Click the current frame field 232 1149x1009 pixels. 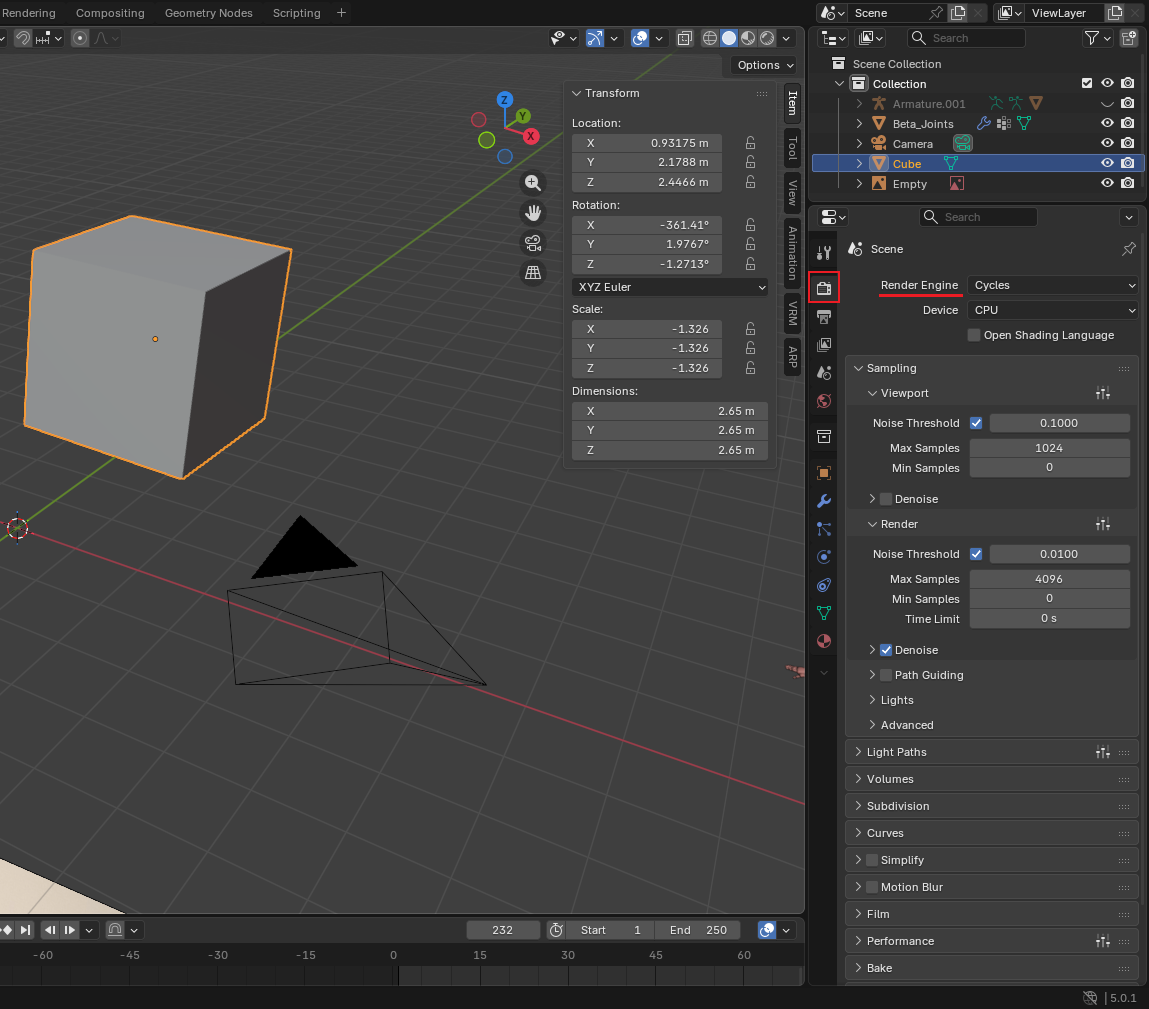tap(503, 930)
